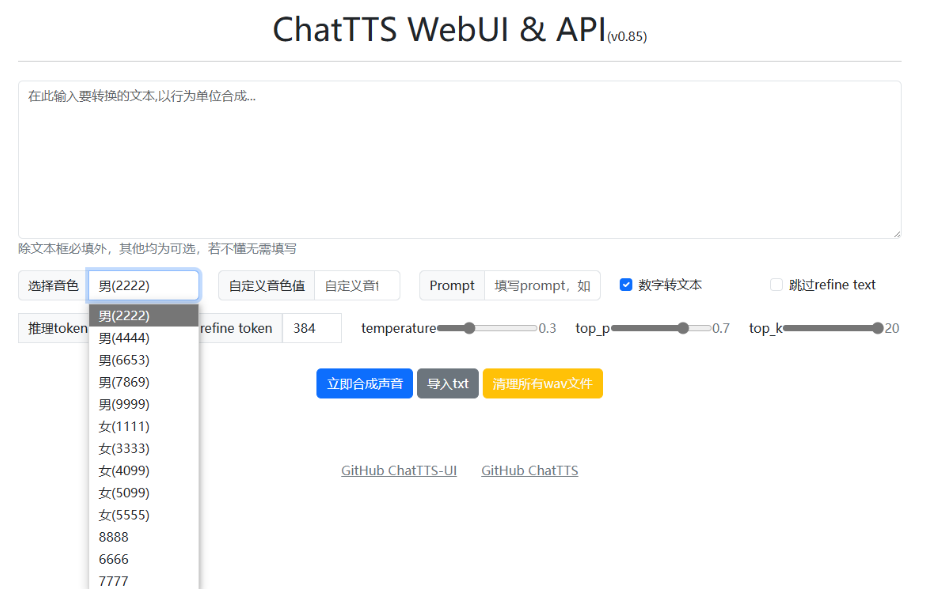
Task: Open the GitHub ChatTTS-UI link
Action: [399, 471]
